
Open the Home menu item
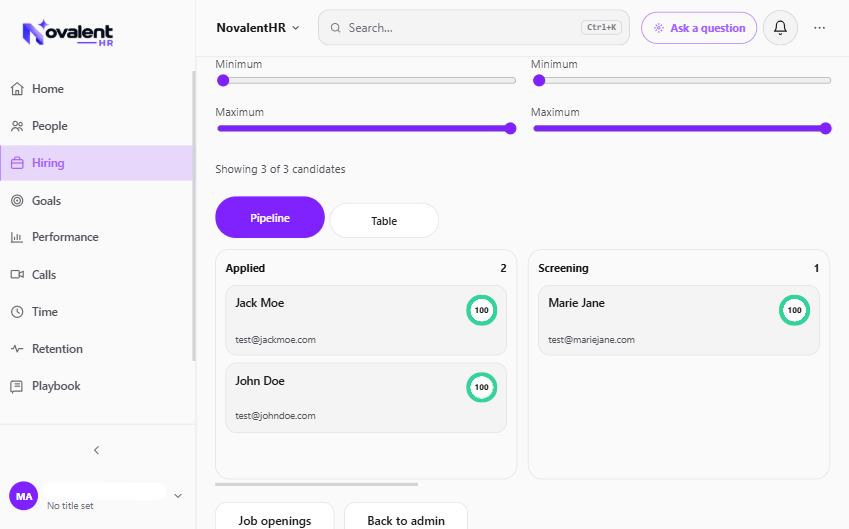(x=97, y=89)
